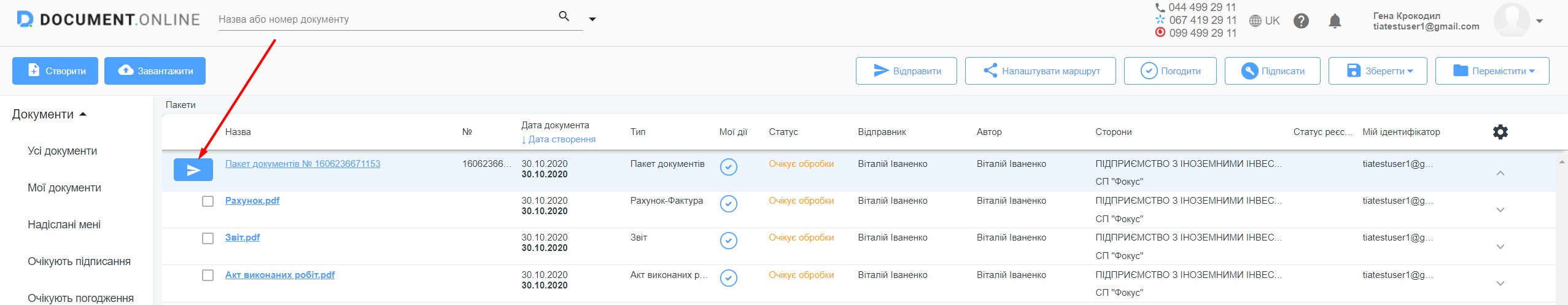Open Мої документи in the sidebar
Screen dimensions: 1568x305
click(x=64, y=188)
